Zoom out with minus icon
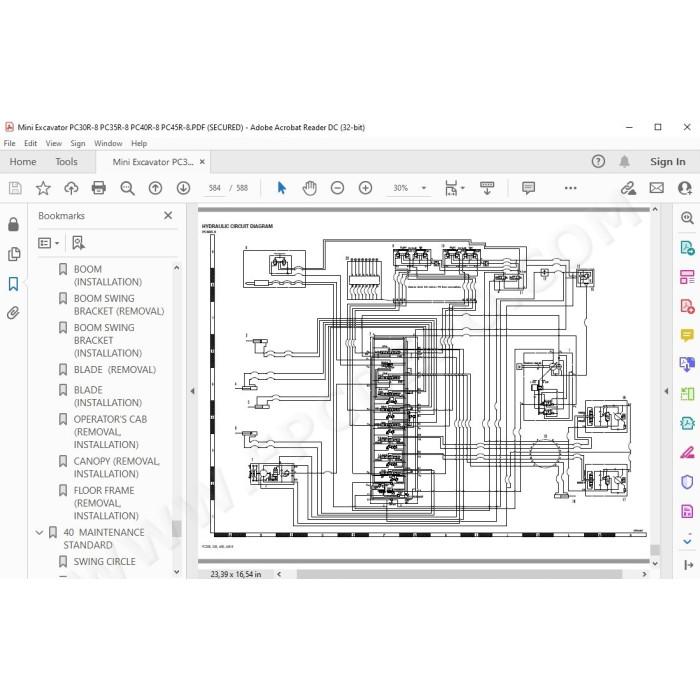The width and height of the screenshot is (700, 700). pyautogui.click(x=338, y=188)
